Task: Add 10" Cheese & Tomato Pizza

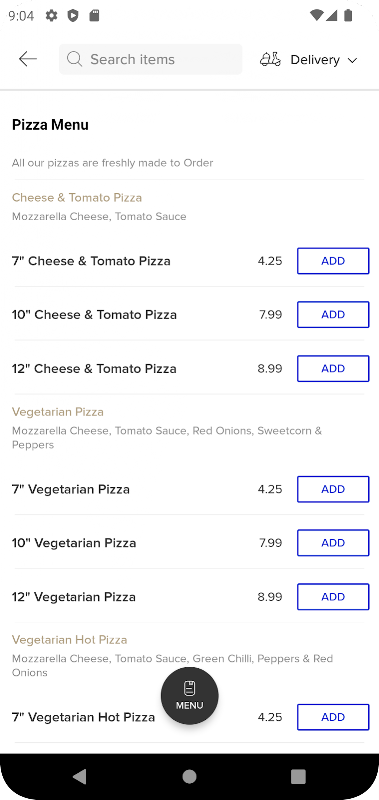Action: 333,314
